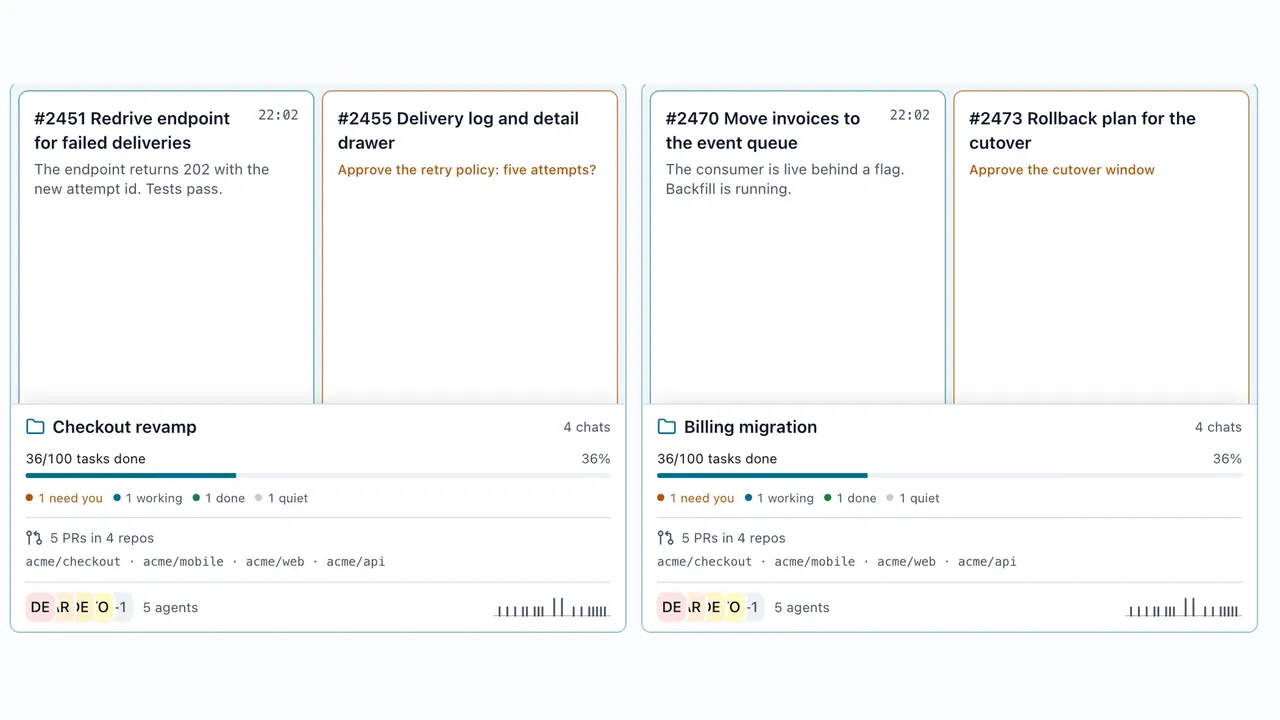1280x720 pixels.
Task: Click "1 done" status in Checkout revamp
Action: [219, 498]
